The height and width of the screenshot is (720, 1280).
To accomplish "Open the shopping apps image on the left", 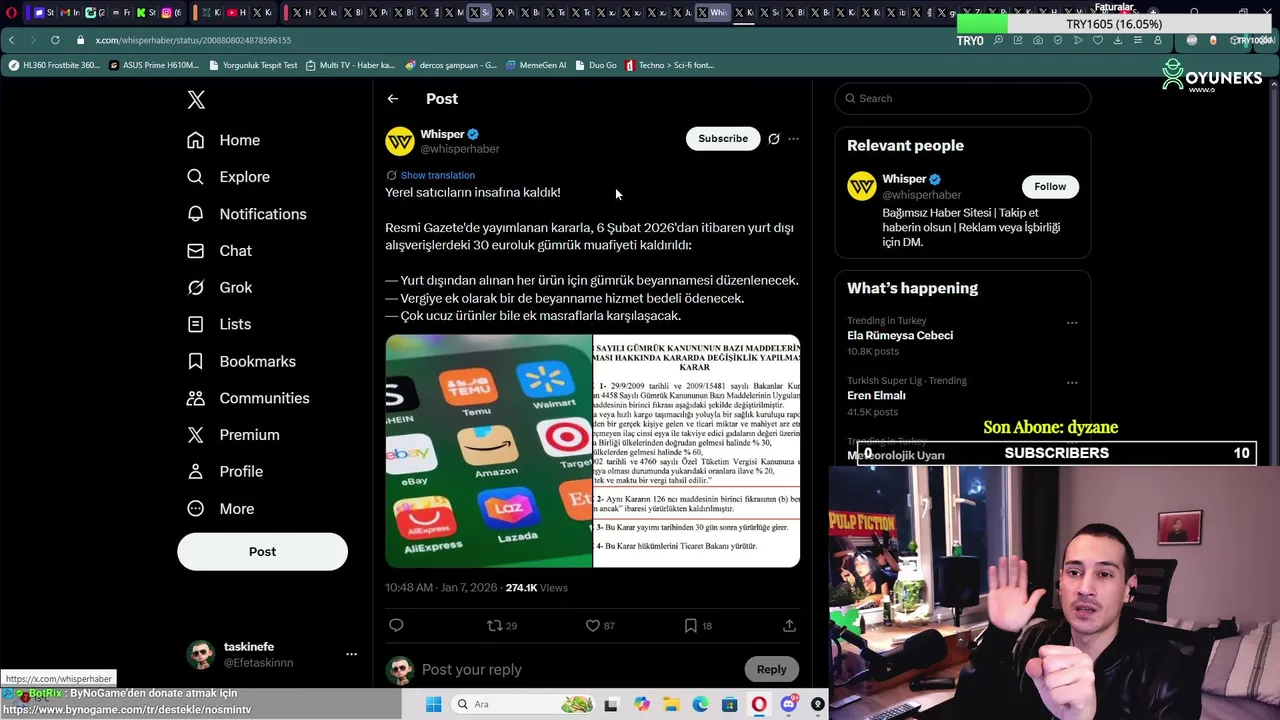I will coord(489,451).
